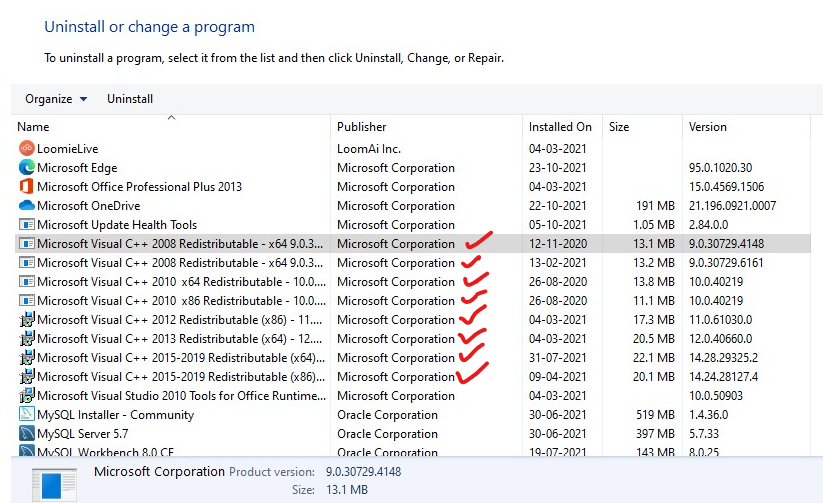The width and height of the screenshot is (823, 503).
Task: Click the Microsoft Office Professional Plus icon
Action: pos(27,186)
